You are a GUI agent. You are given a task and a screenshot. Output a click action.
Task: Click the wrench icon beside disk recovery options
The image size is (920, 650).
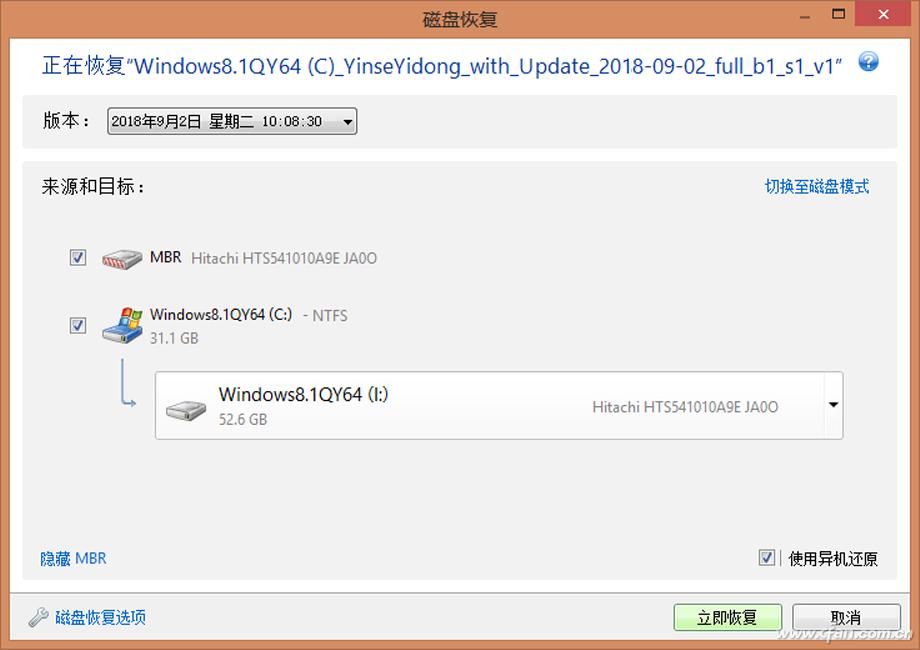coord(38,617)
